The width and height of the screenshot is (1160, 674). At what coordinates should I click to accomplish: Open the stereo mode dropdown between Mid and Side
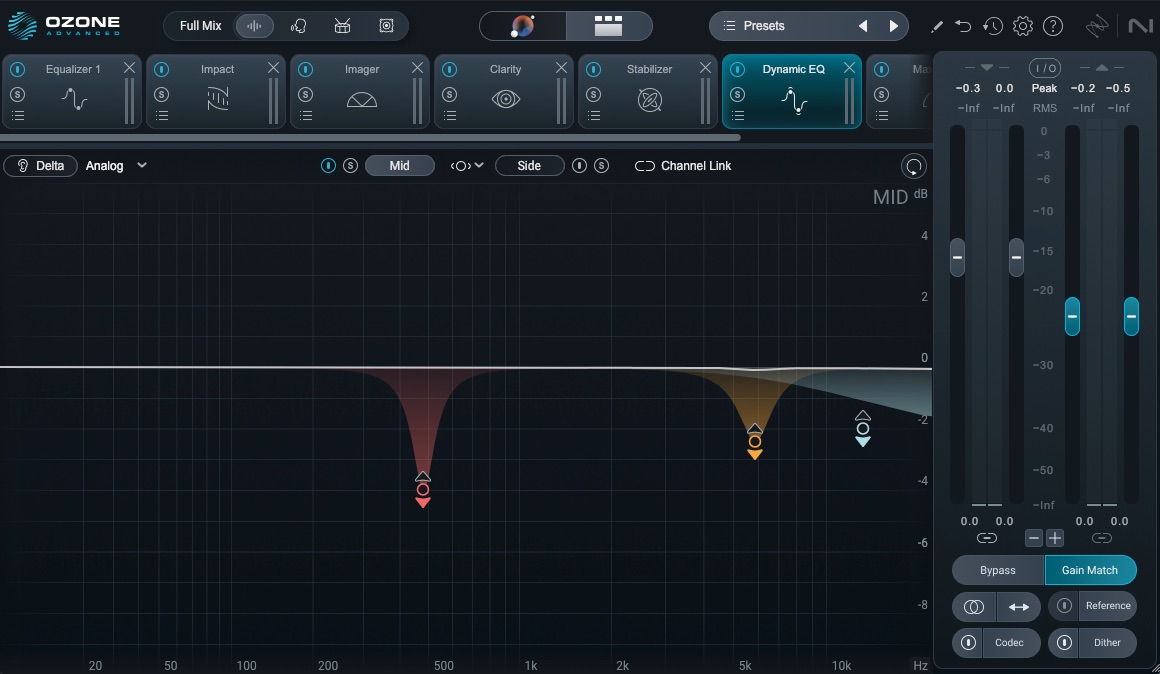(466, 166)
